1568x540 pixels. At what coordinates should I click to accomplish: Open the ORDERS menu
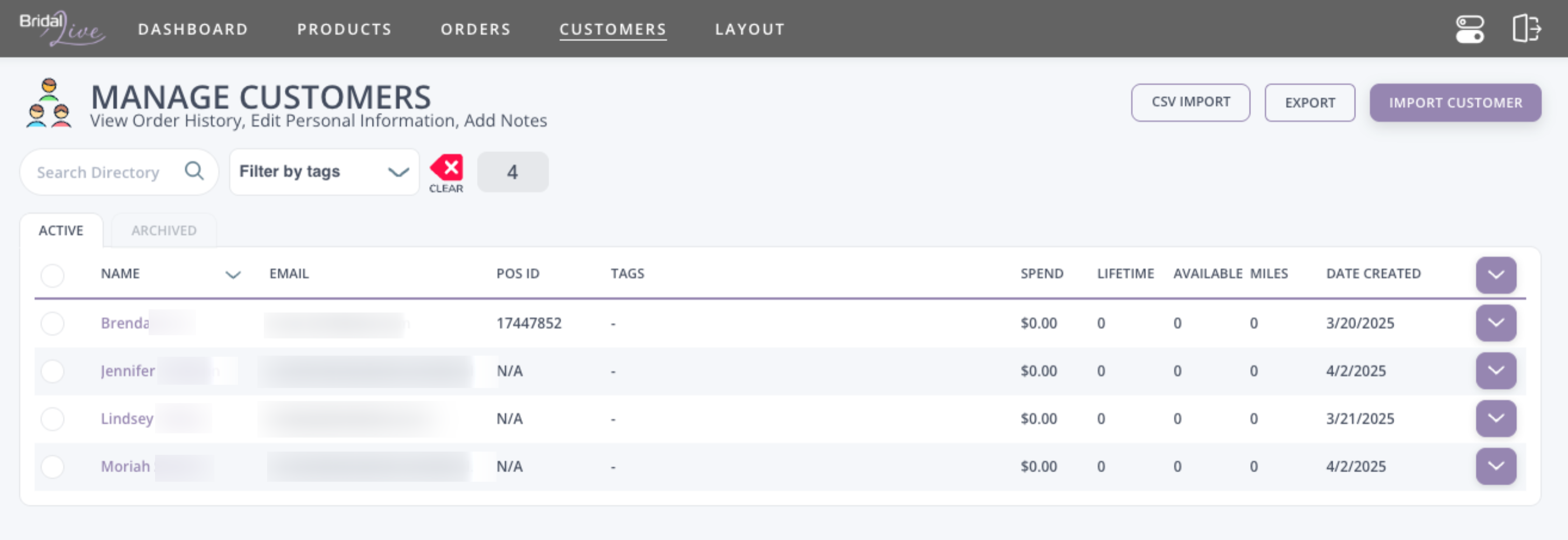click(475, 29)
